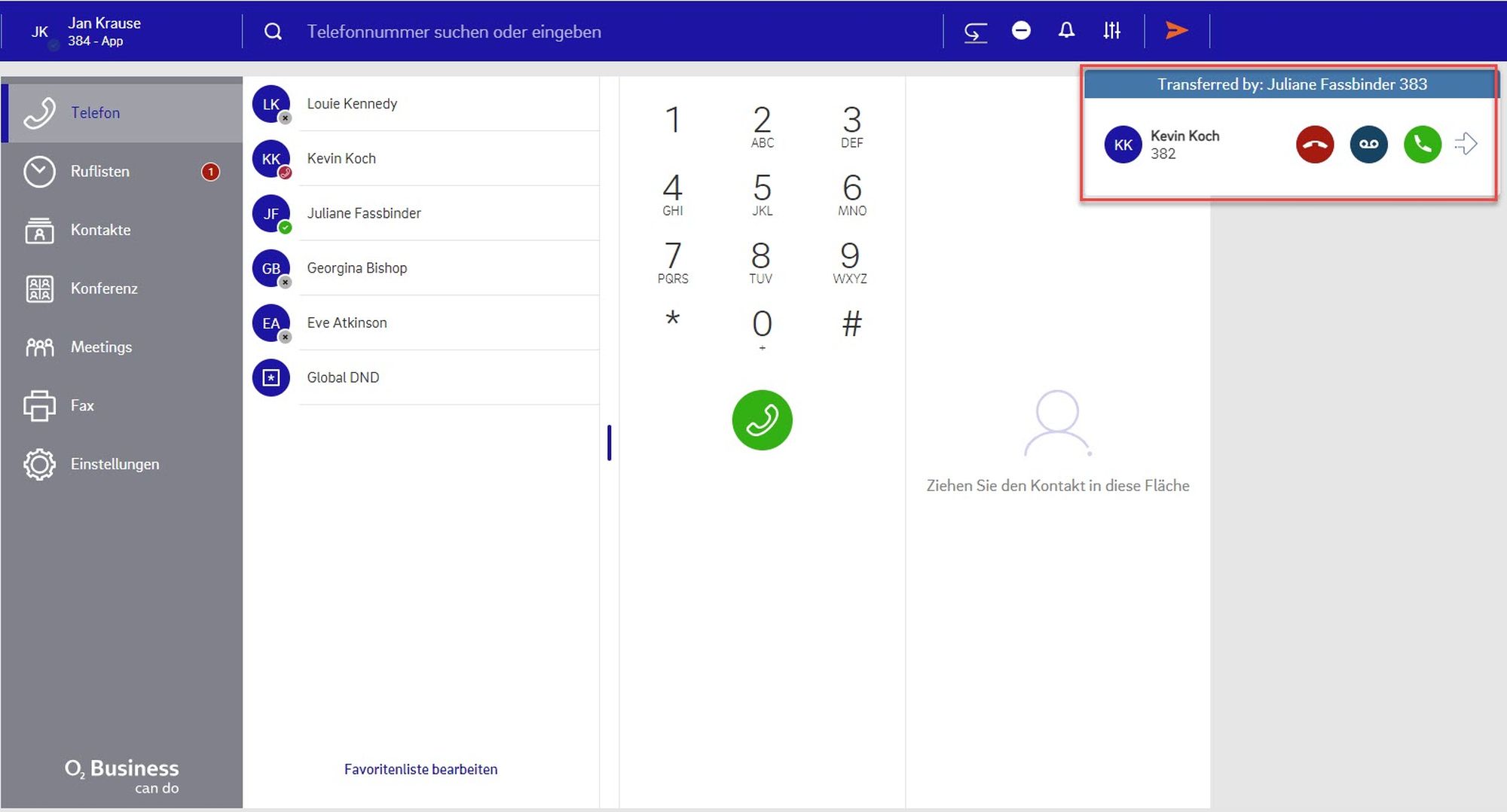Send Kevin Koch's call to voicemail
The width and height of the screenshot is (1507, 812).
point(1368,145)
